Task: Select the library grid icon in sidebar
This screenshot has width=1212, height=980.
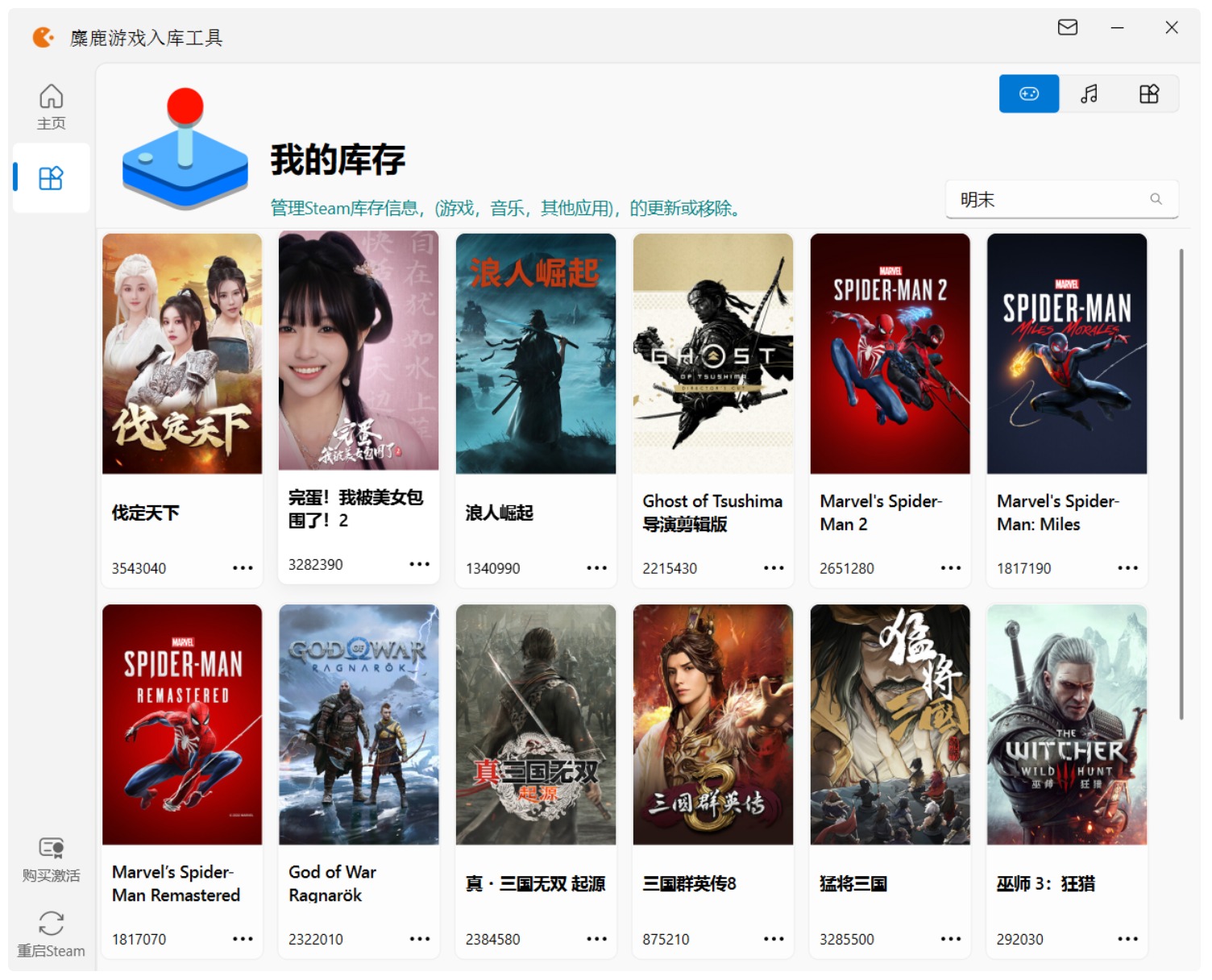Action: click(51, 178)
